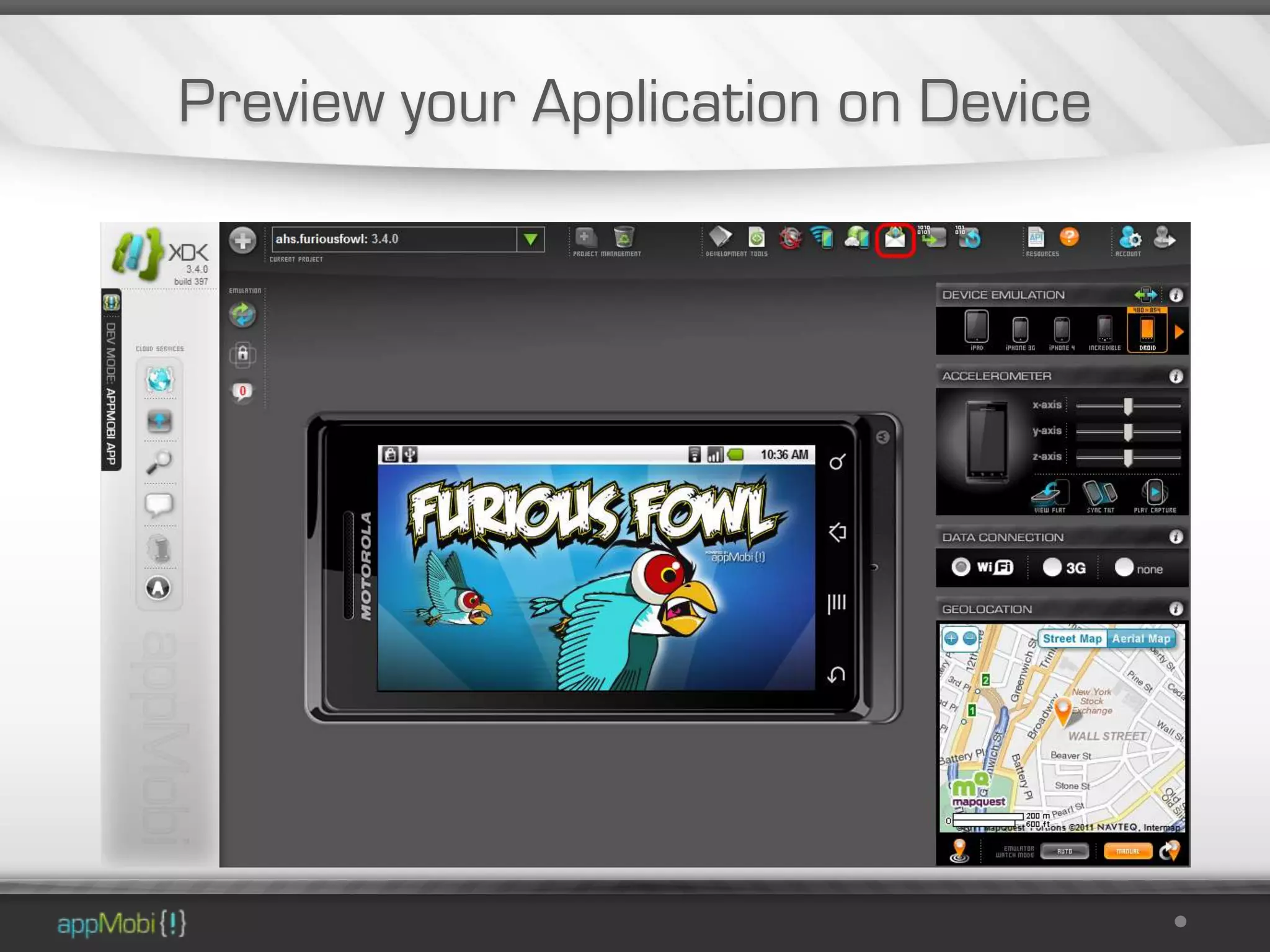Click the Sync Tilt button
Image resolution: width=1270 pixels, height=952 pixels.
(1100, 496)
